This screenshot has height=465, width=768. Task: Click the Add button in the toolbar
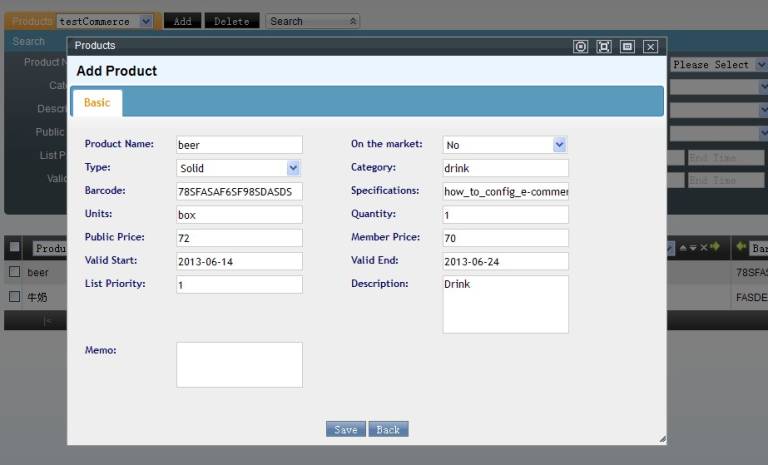click(x=182, y=21)
